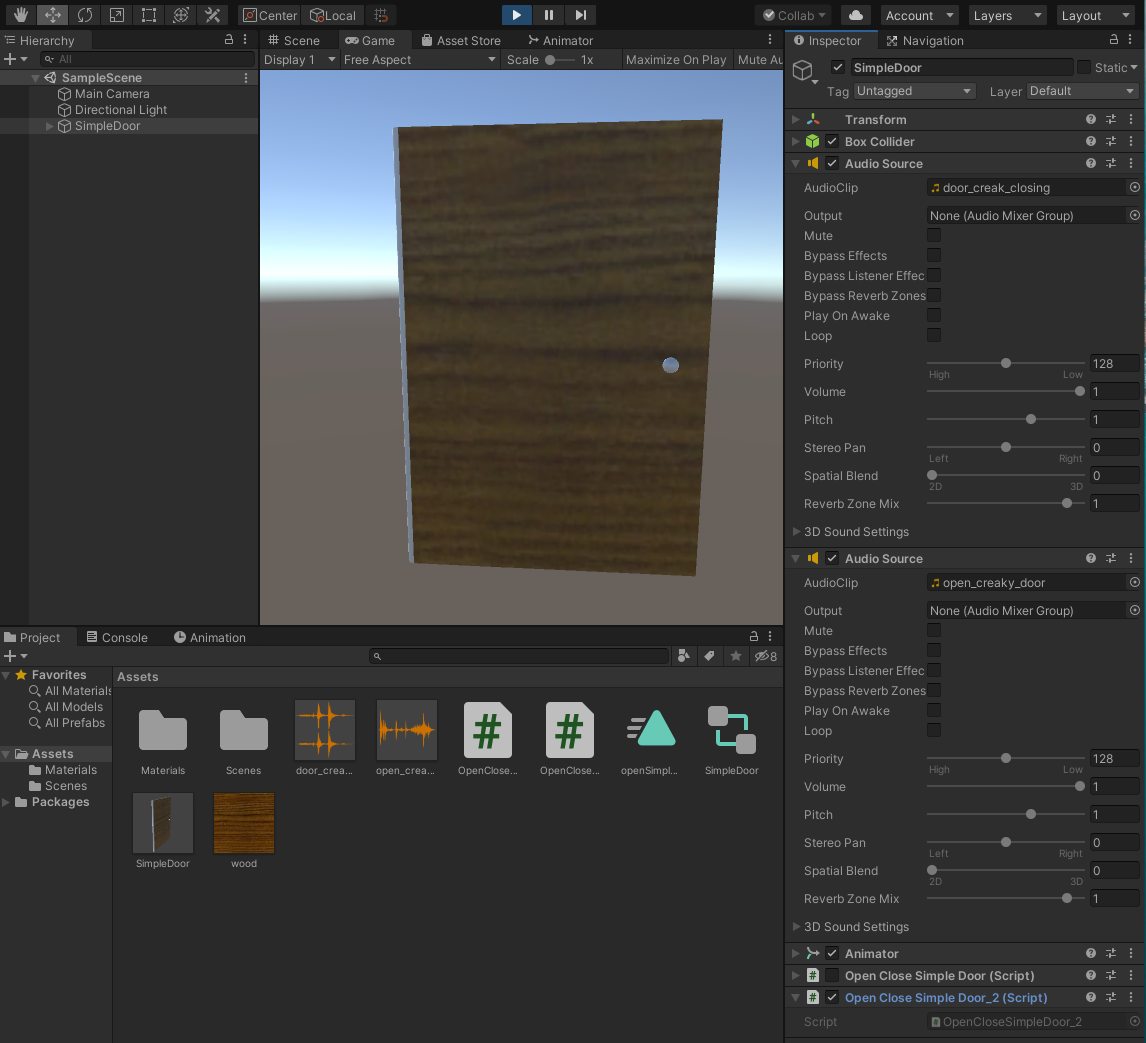
Task: Toggle SimpleDoor active checkbox
Action: point(838,67)
